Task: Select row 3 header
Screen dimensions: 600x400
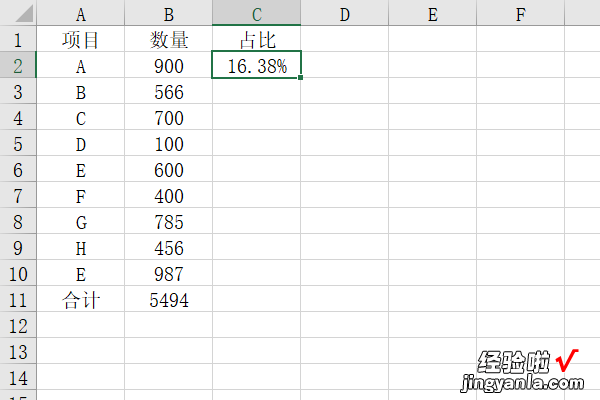Action: coord(18,91)
